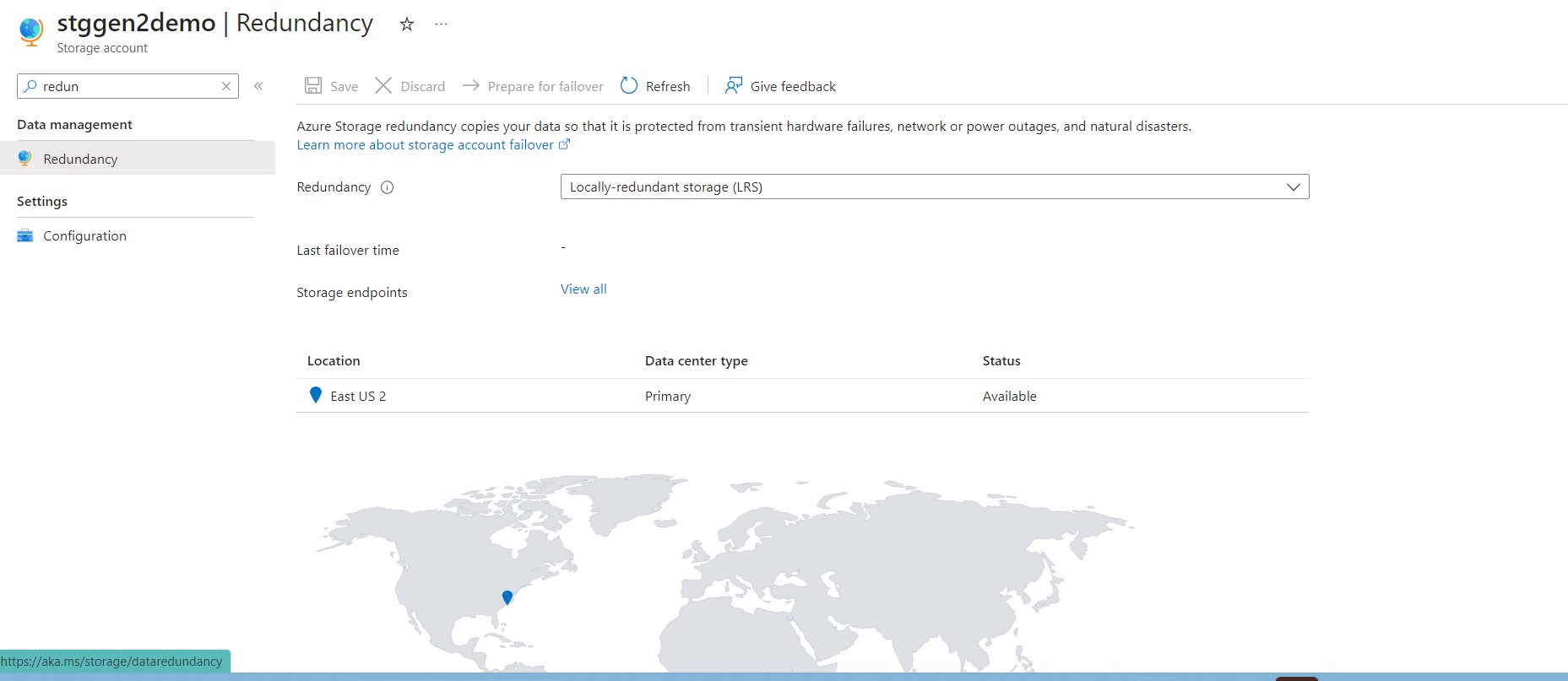Click View all storage endpoints link
This screenshot has height=681, width=1568.
pos(583,289)
